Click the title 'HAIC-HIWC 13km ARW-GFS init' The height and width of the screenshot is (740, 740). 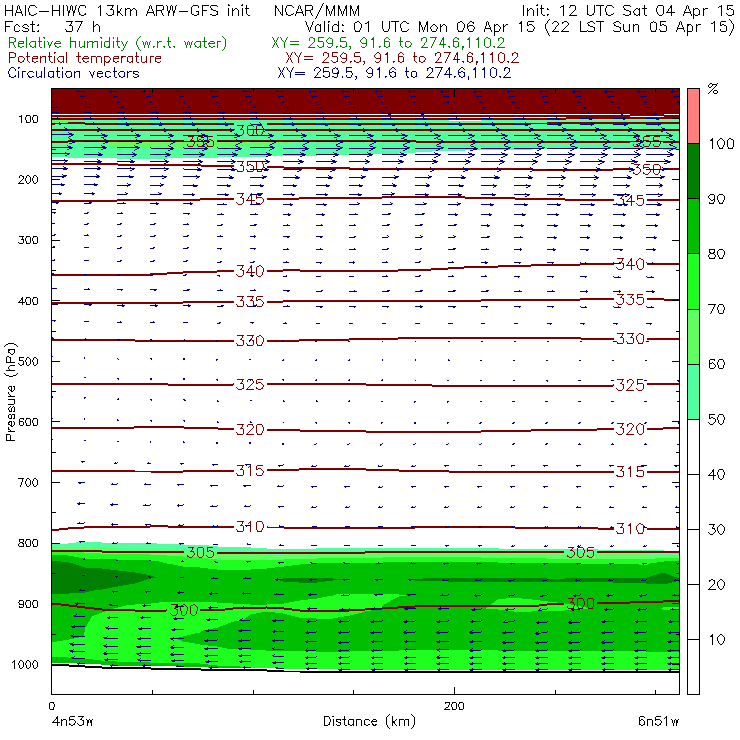(x=126, y=10)
